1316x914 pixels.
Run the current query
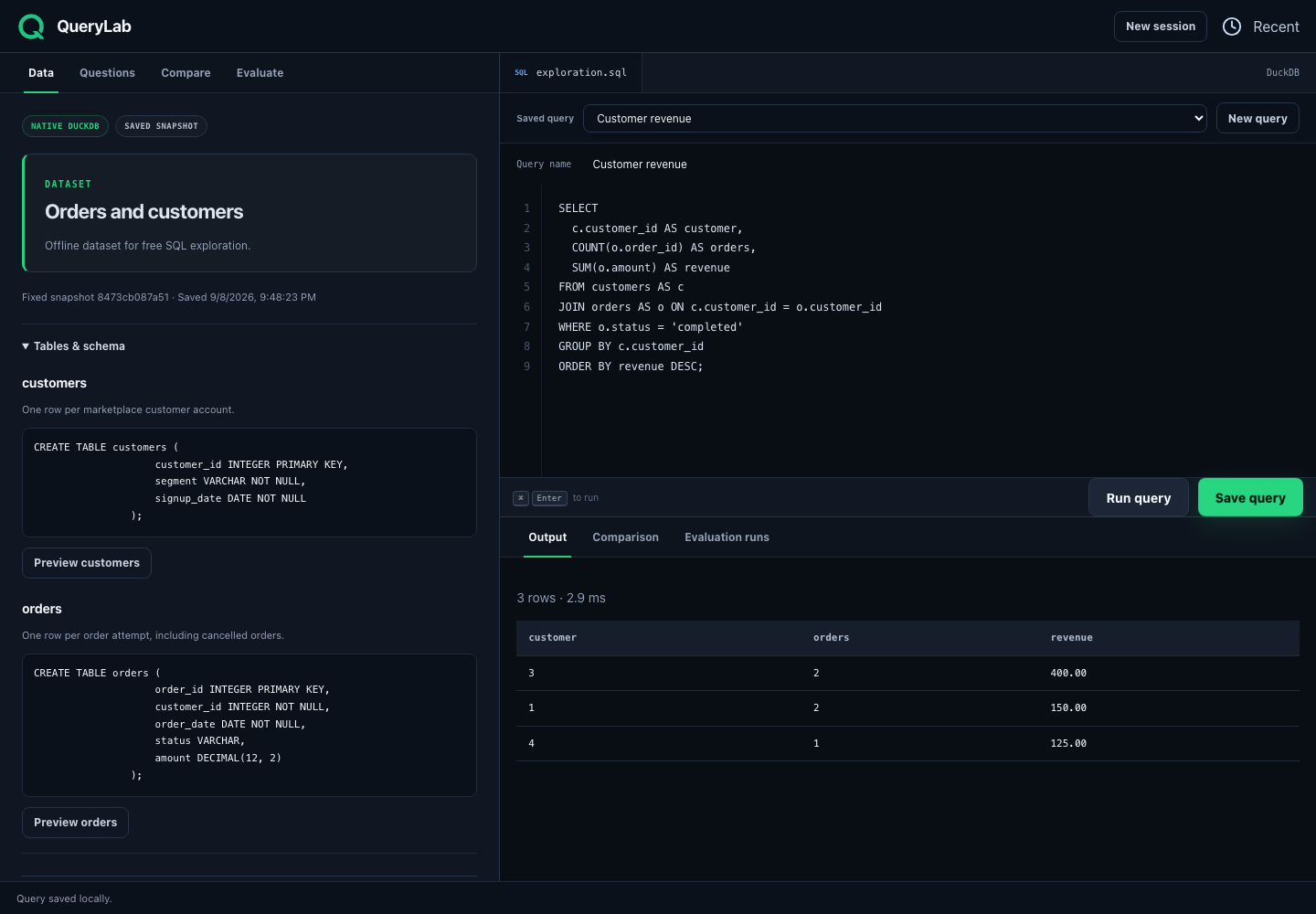(x=1139, y=498)
